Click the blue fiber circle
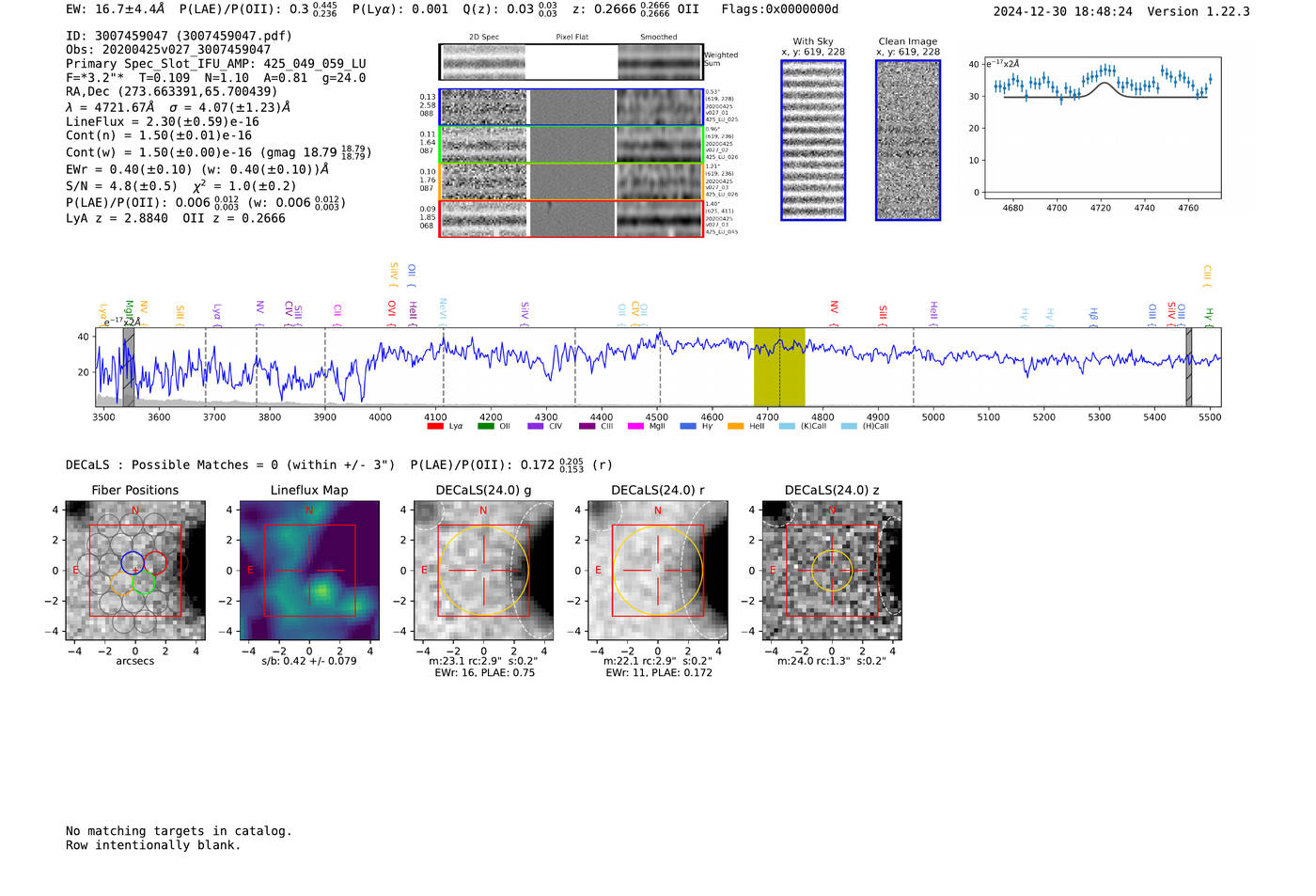This screenshot has height=896, width=1316. pyautogui.click(x=133, y=563)
